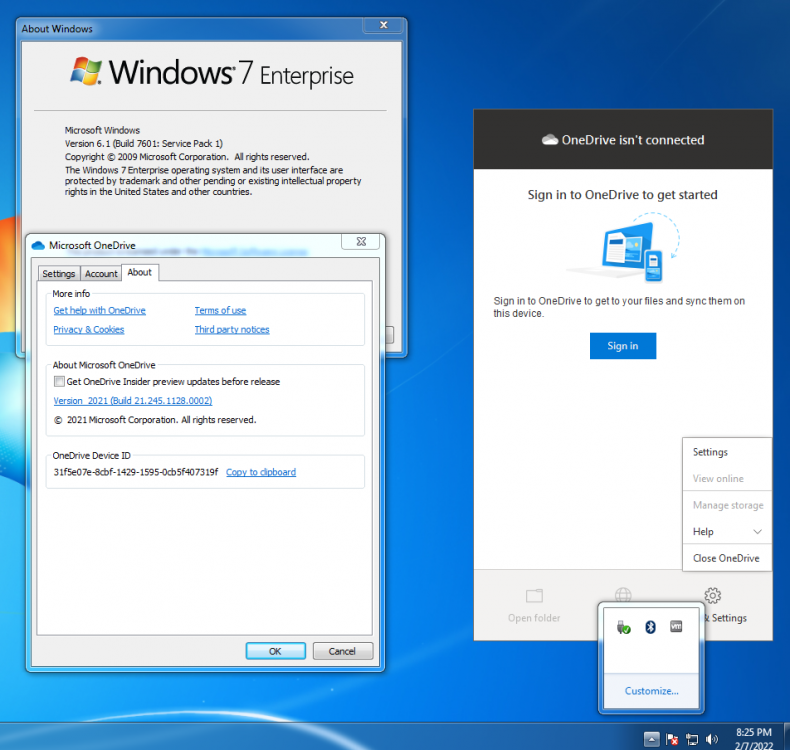The image size is (790, 750).
Task: Click the taskbar clock showing 8:25 PM
Action: [754, 738]
